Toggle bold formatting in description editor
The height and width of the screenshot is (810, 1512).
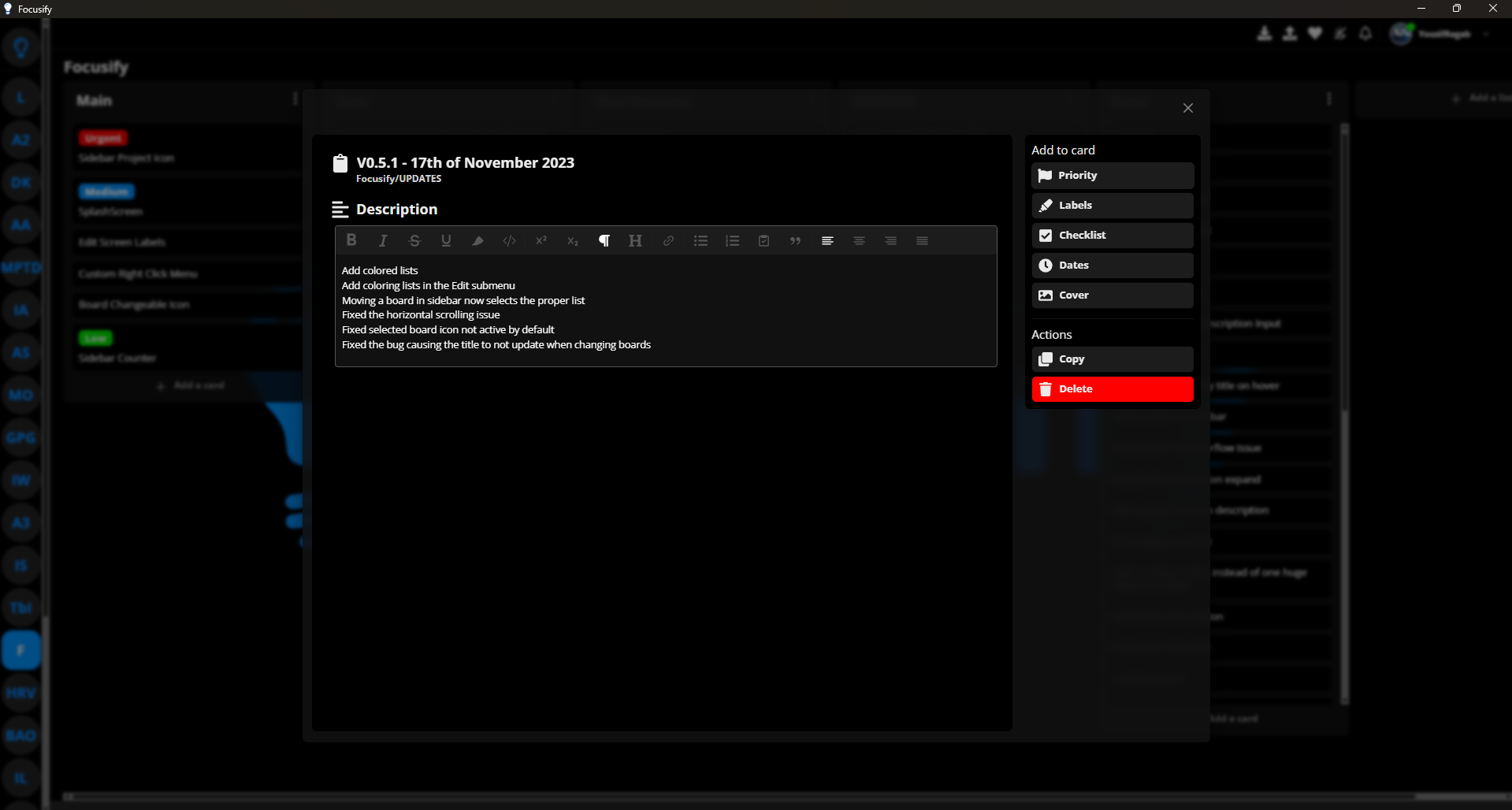(x=351, y=240)
